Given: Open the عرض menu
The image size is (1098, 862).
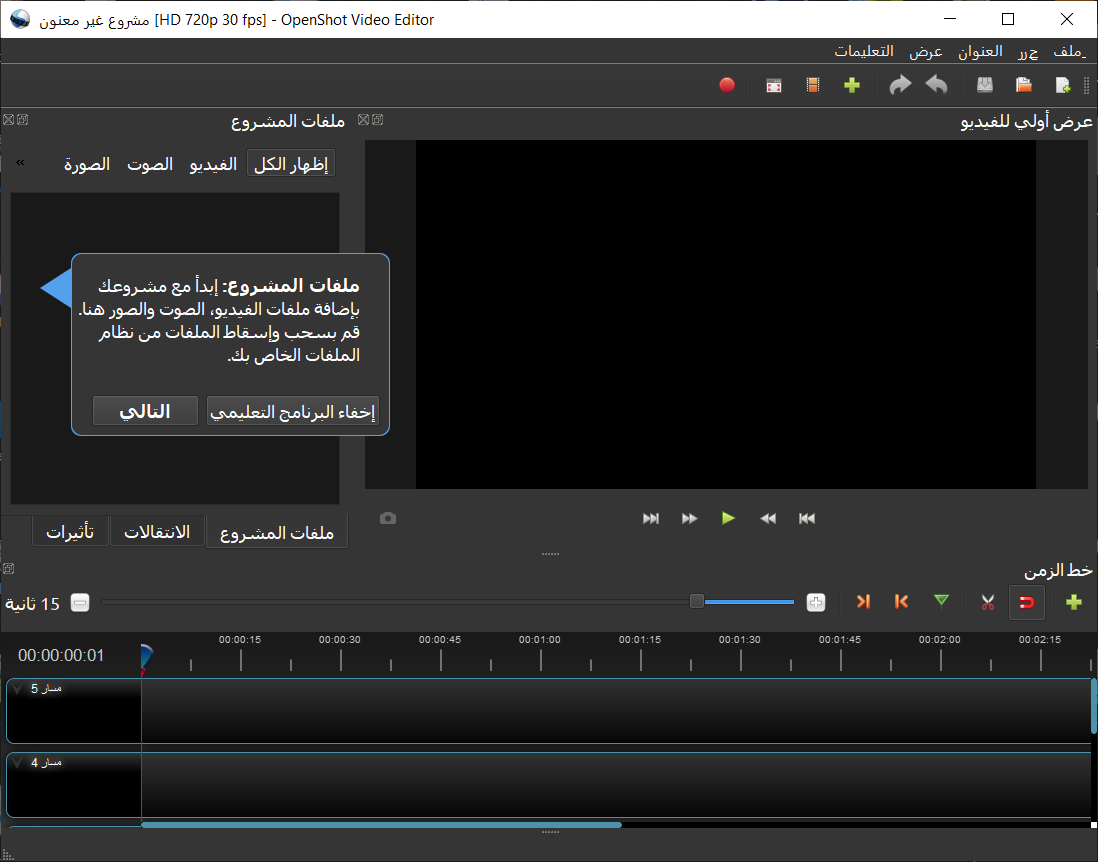Looking at the screenshot, I should (x=926, y=51).
